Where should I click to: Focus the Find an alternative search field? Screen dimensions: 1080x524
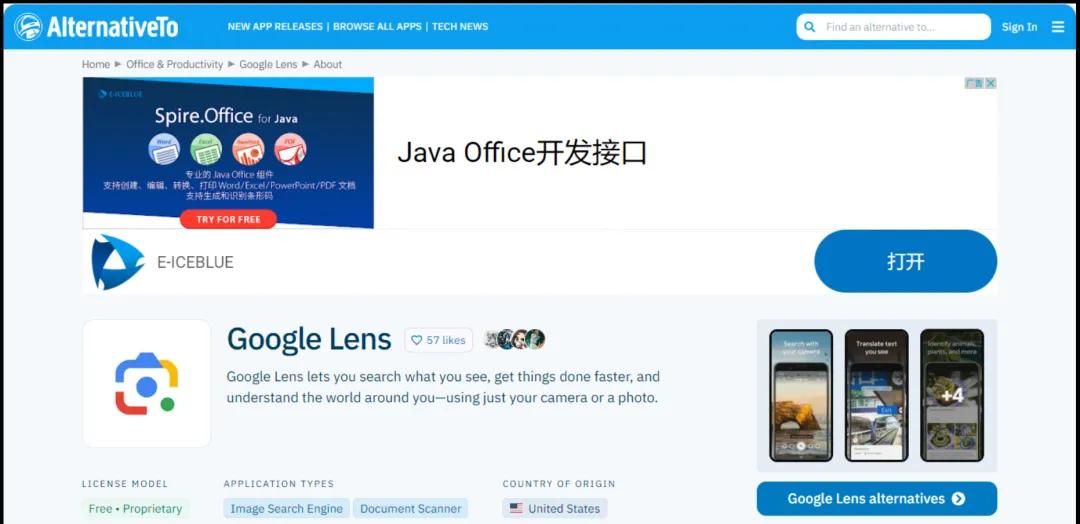[x=893, y=27]
